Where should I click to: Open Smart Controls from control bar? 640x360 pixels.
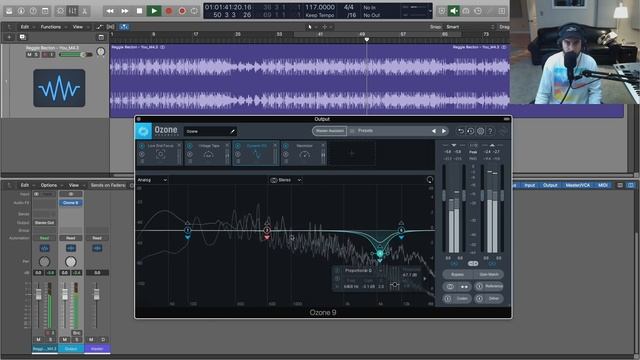pos(60,11)
